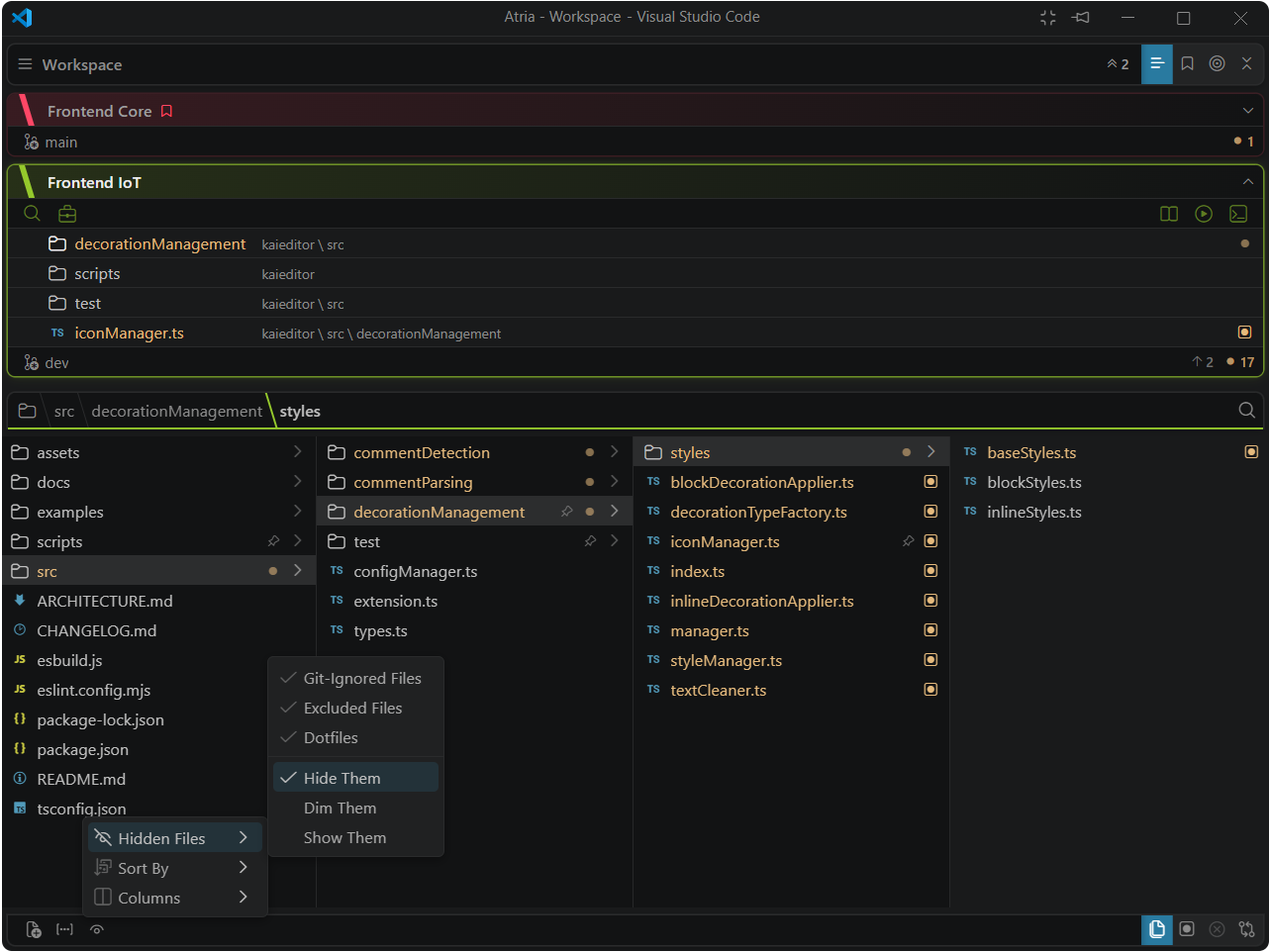Click the pin icon on iconManager.ts row
The image size is (1270, 952).
[908, 541]
